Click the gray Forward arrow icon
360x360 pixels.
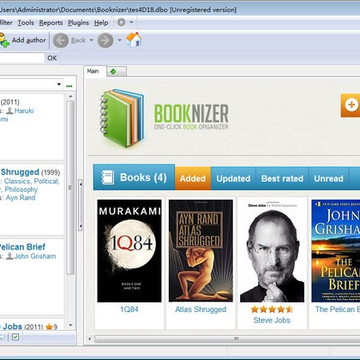click(105, 40)
